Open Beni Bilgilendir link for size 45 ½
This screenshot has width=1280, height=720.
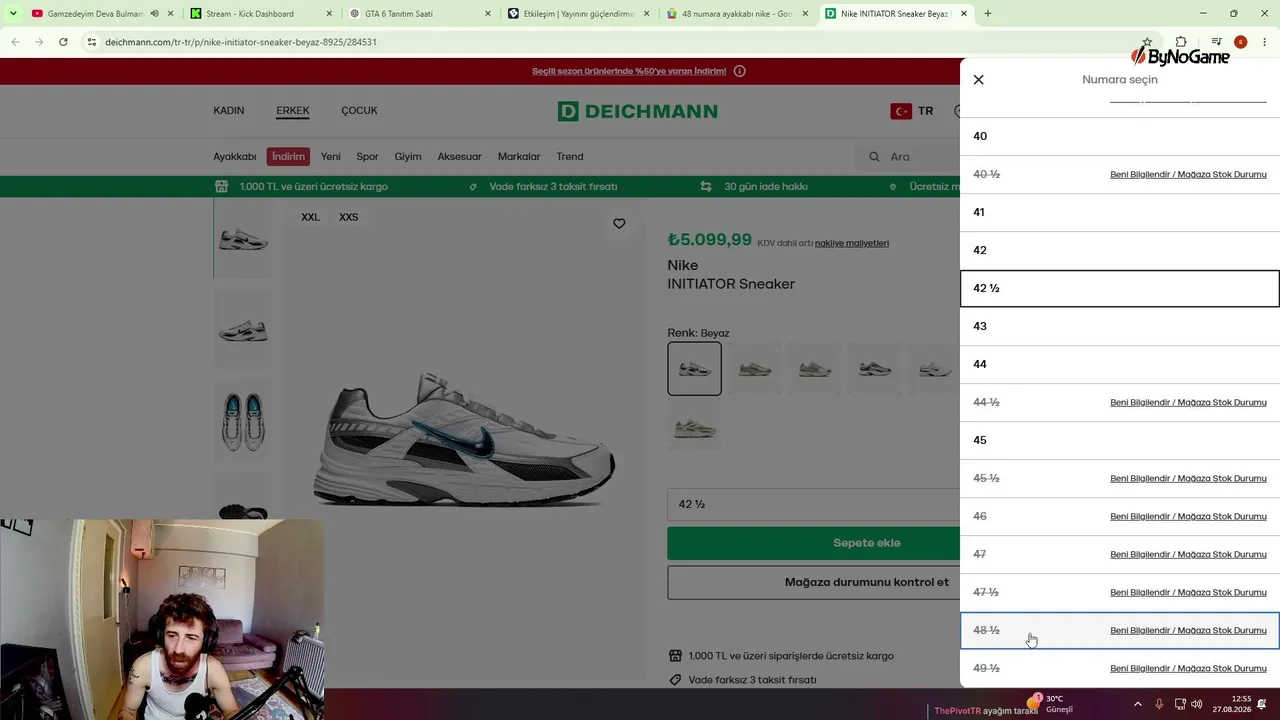click(1188, 478)
